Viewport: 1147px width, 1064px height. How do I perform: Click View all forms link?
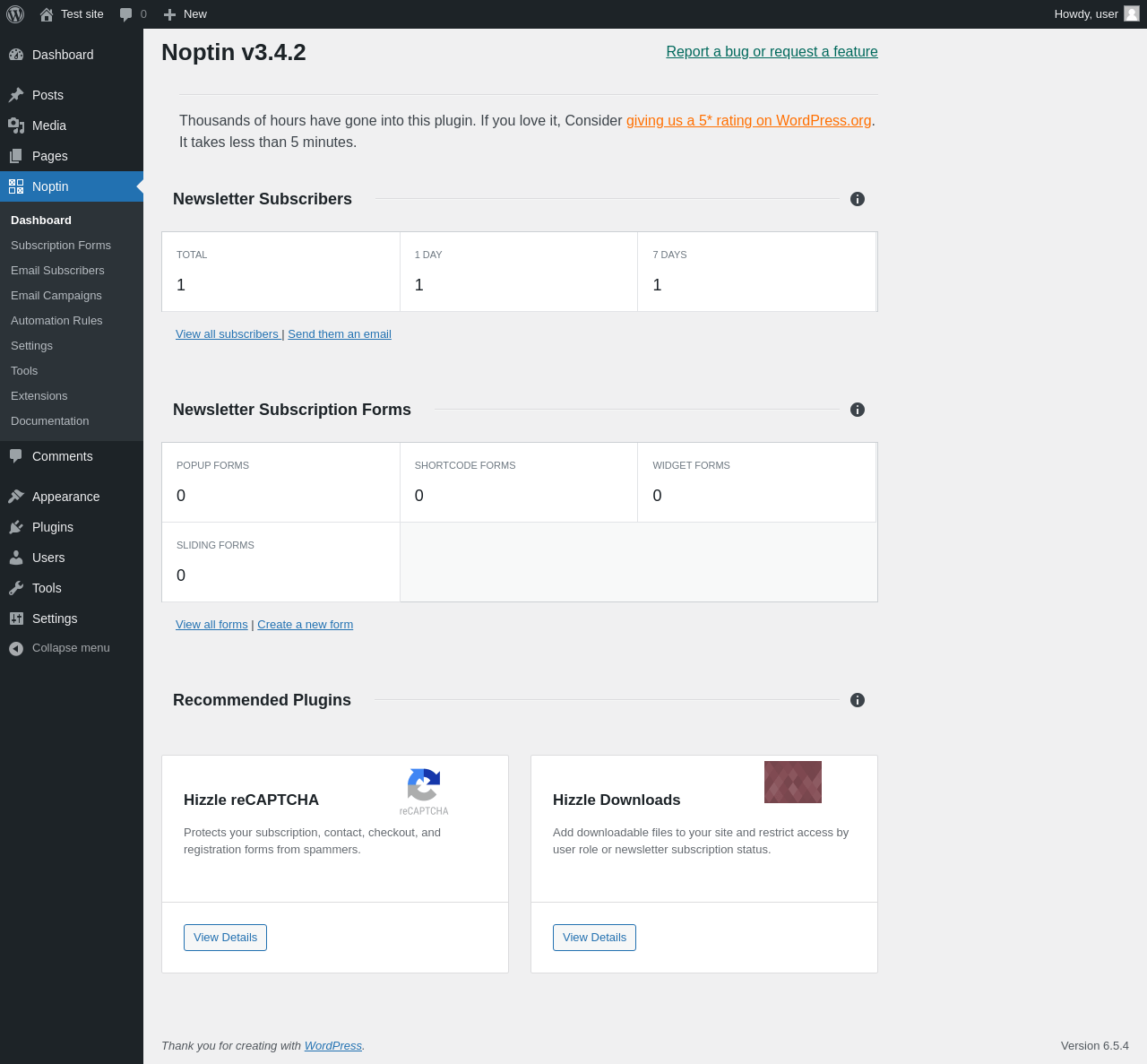coord(211,625)
